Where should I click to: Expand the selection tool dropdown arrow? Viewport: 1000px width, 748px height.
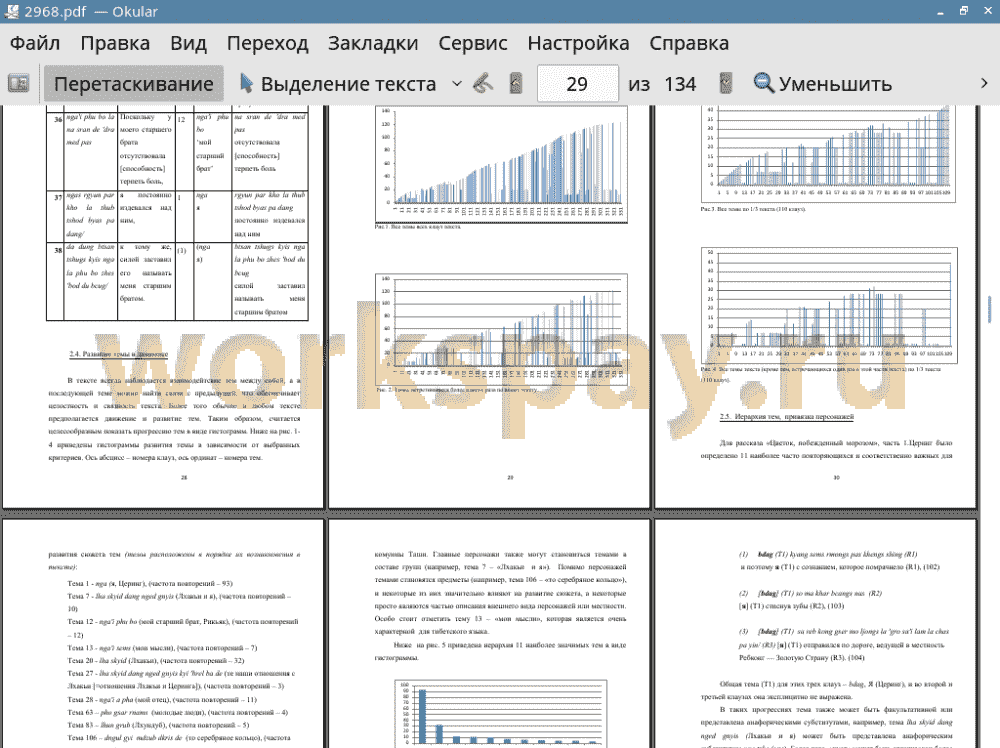coord(457,84)
